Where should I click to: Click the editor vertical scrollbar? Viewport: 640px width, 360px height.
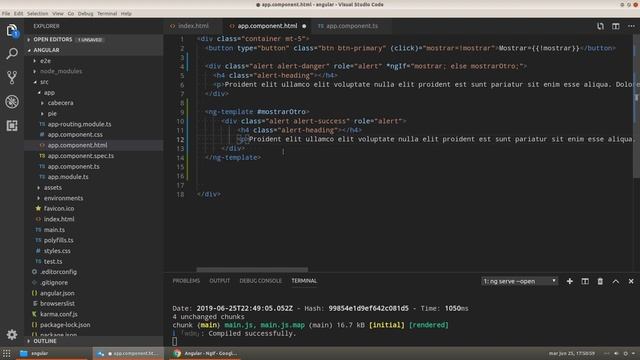[636, 106]
